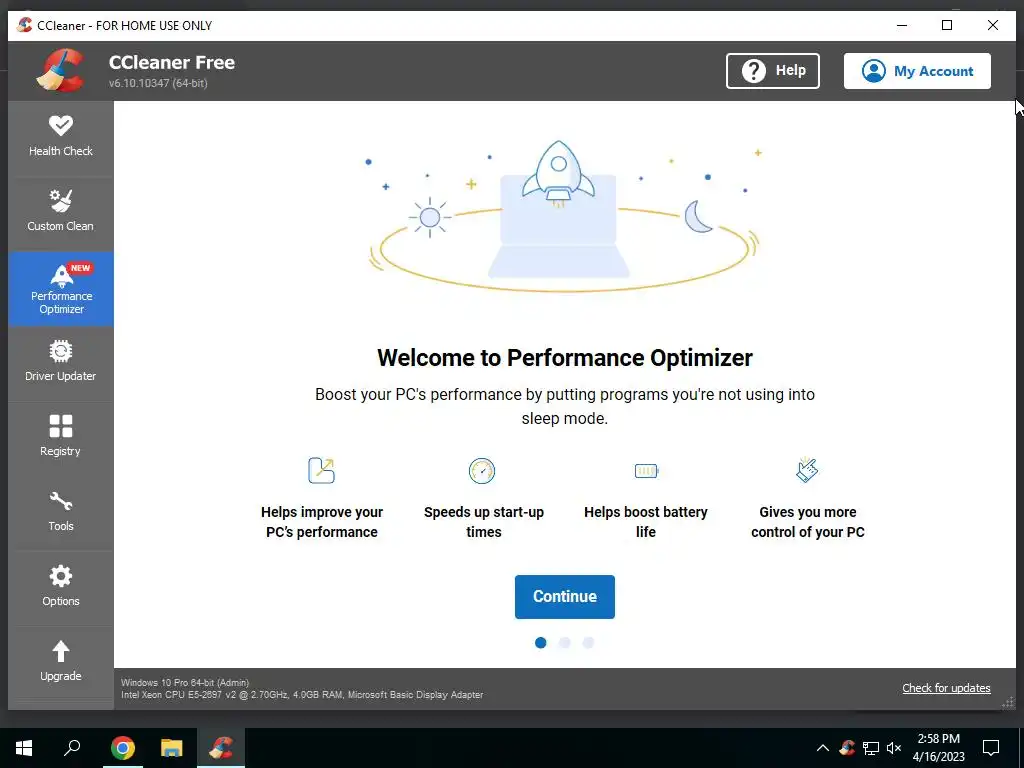The height and width of the screenshot is (768, 1024).
Task: Open taskbar search
Action: (x=72, y=748)
